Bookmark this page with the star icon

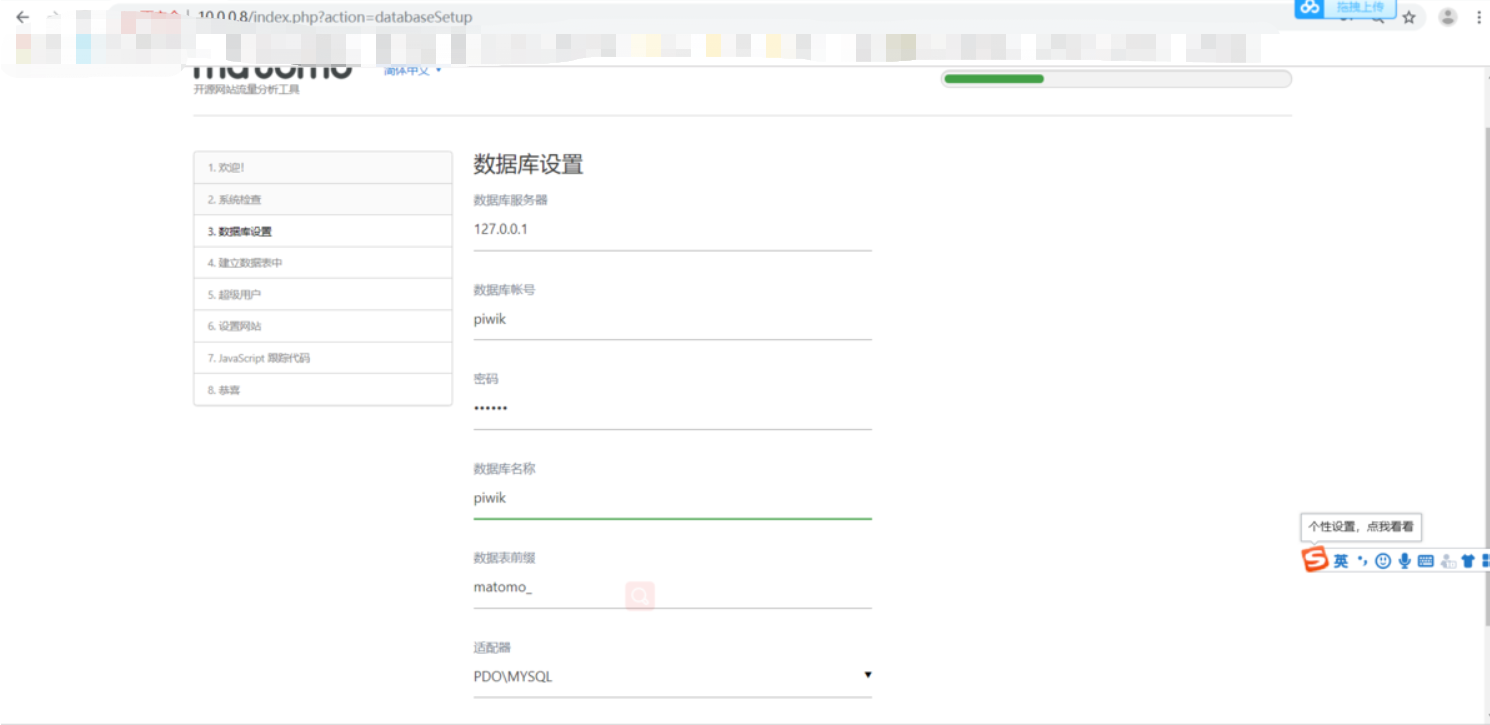click(1409, 17)
